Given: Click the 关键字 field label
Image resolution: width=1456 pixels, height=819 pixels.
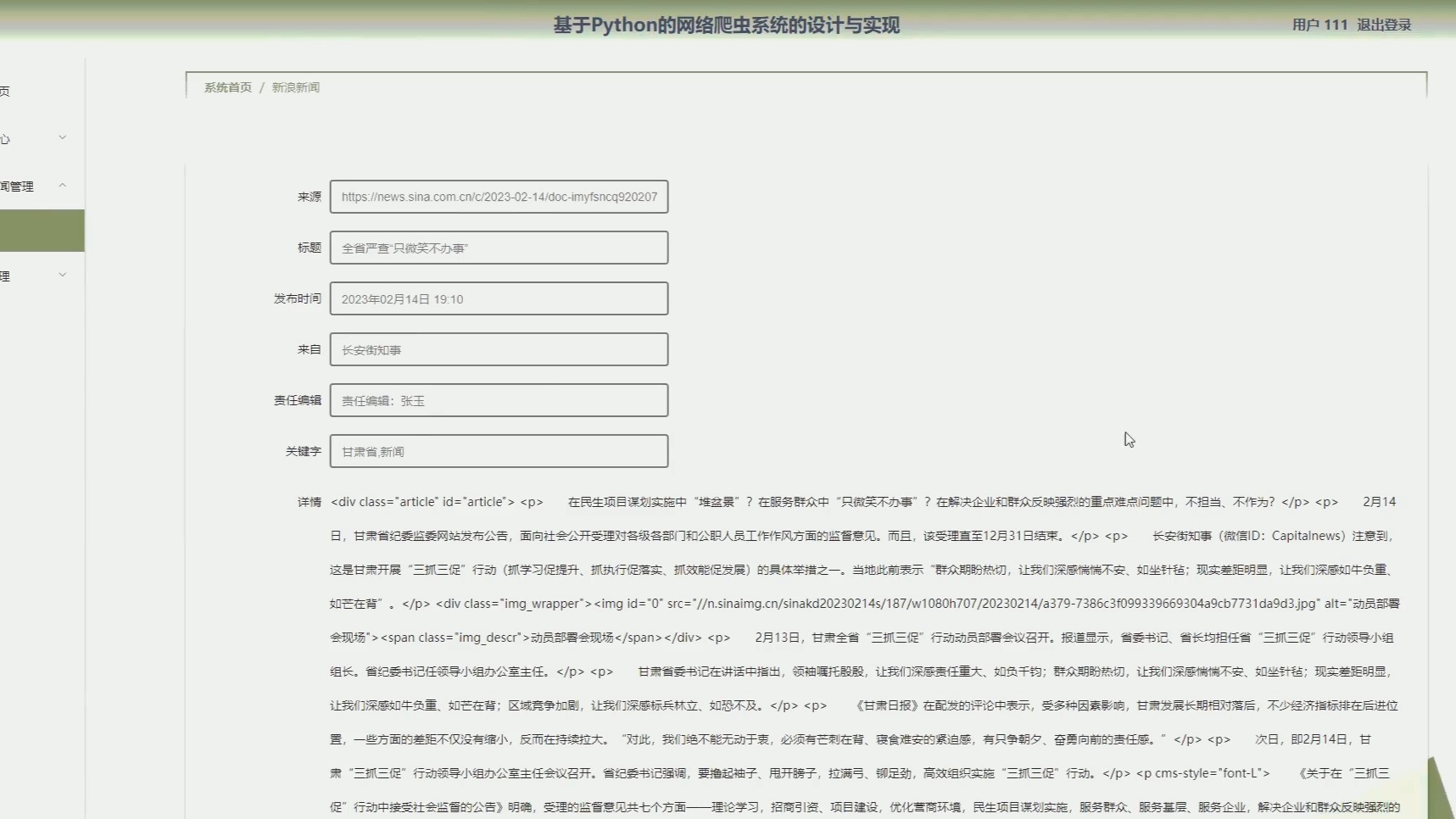Looking at the screenshot, I should [304, 451].
